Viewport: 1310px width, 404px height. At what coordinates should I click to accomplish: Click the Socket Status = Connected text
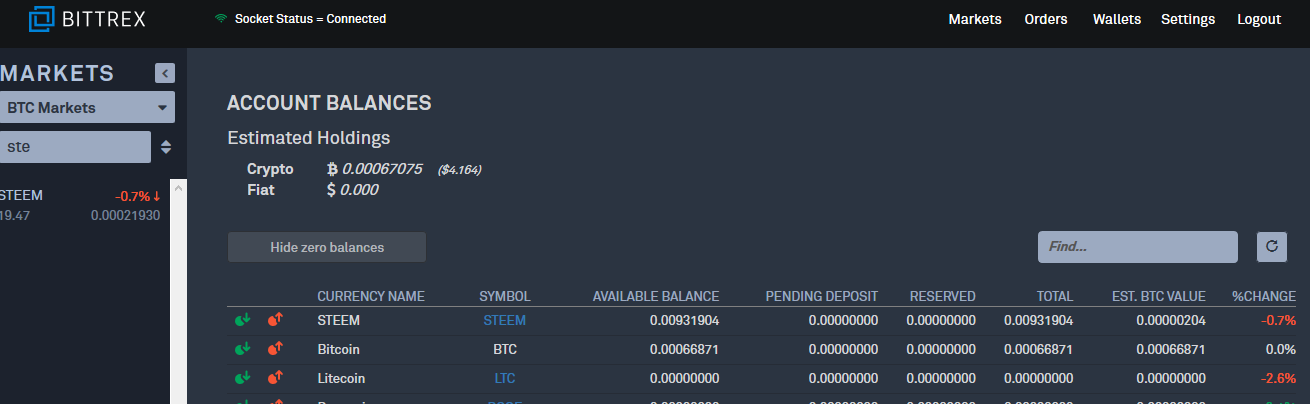(x=310, y=19)
